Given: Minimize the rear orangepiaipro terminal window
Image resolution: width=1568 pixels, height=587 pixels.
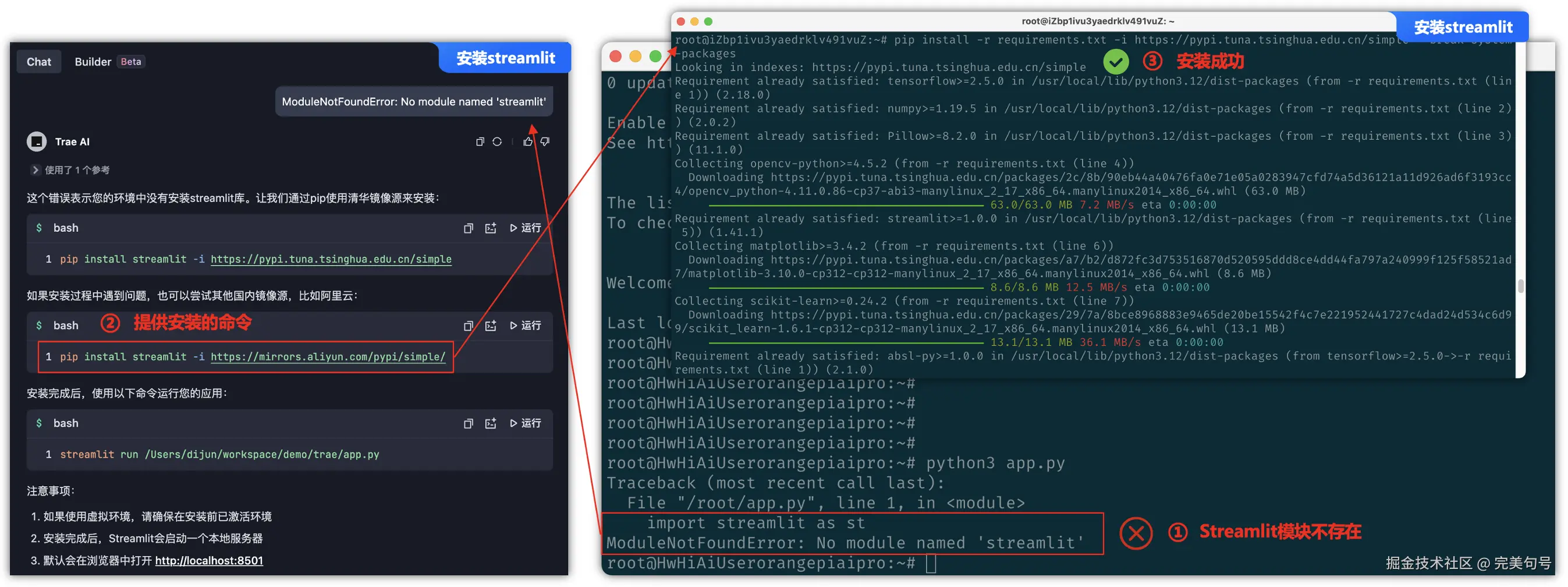Looking at the screenshot, I should pyautogui.click(x=636, y=56).
